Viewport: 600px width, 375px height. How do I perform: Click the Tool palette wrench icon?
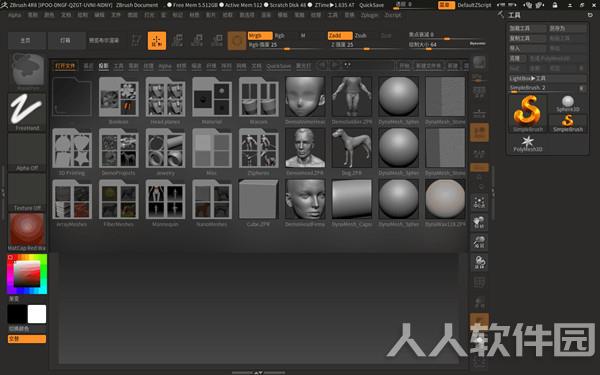click(x=501, y=15)
